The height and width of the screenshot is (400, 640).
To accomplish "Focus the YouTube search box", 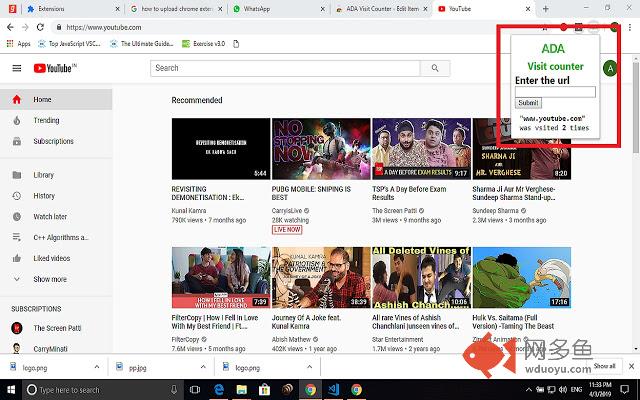I will tap(285, 68).
